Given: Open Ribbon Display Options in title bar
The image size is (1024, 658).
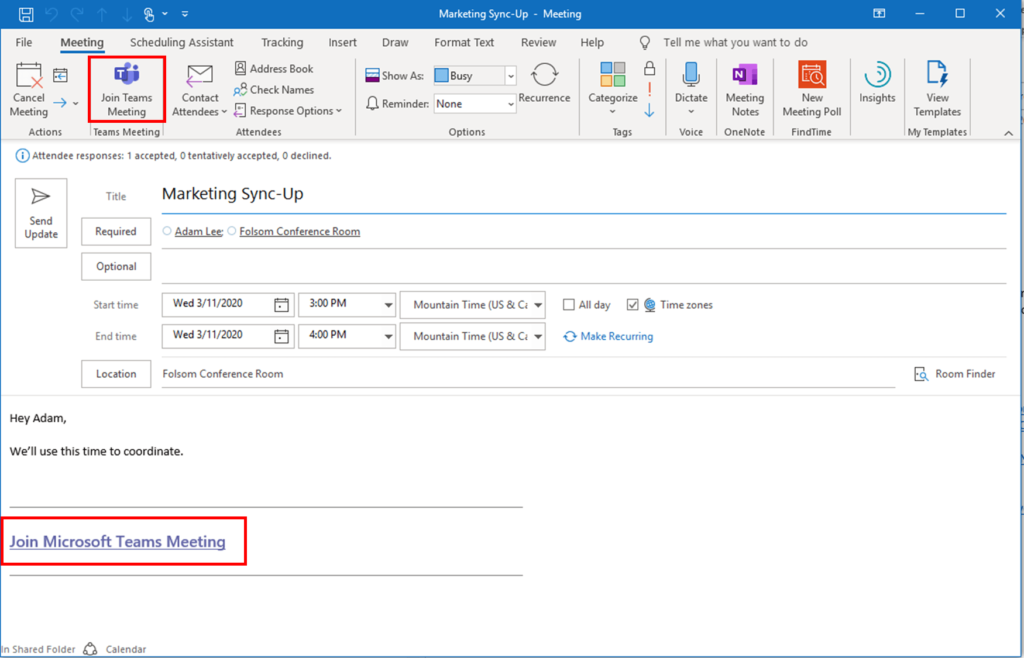Looking at the screenshot, I should tap(880, 14).
